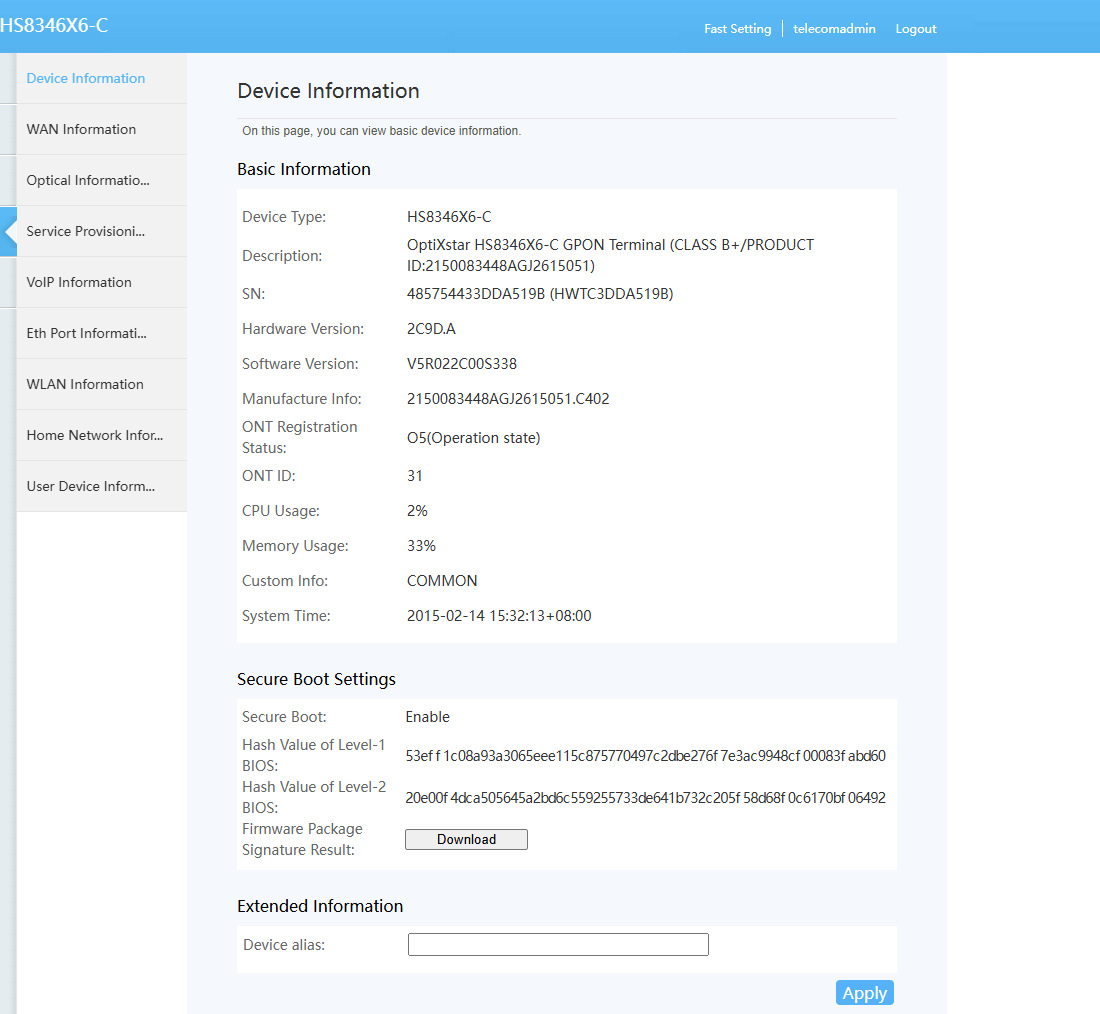This screenshot has width=1100, height=1014.
Task: Click the HS8346X6-C header title
Action: coord(54,25)
